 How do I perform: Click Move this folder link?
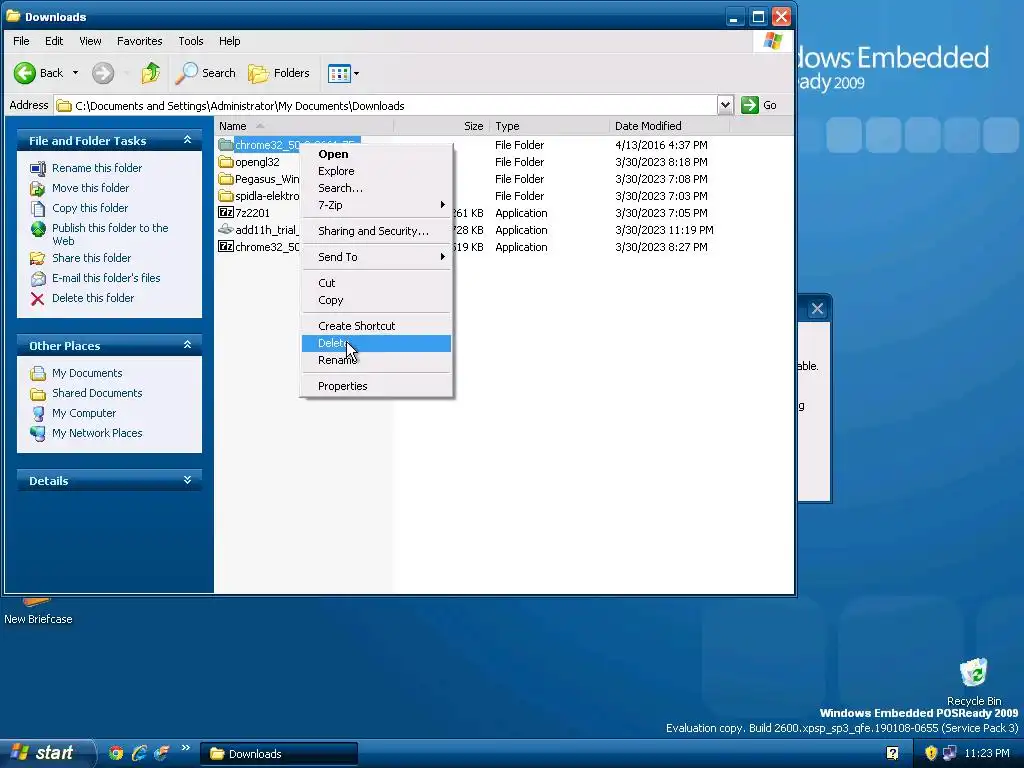pyautogui.click(x=91, y=188)
